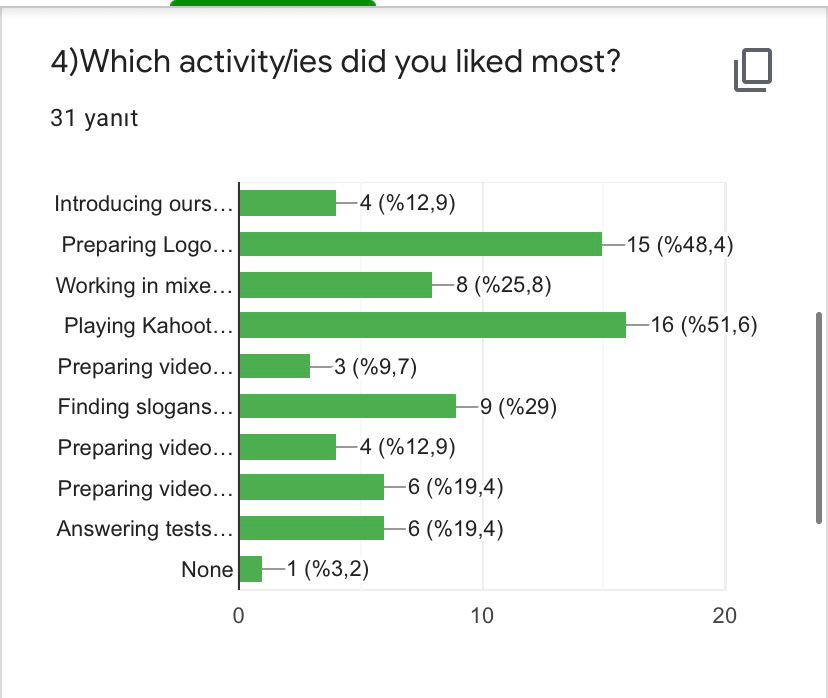
Task: Select the Preparing Logo bar
Action: pos(420,244)
